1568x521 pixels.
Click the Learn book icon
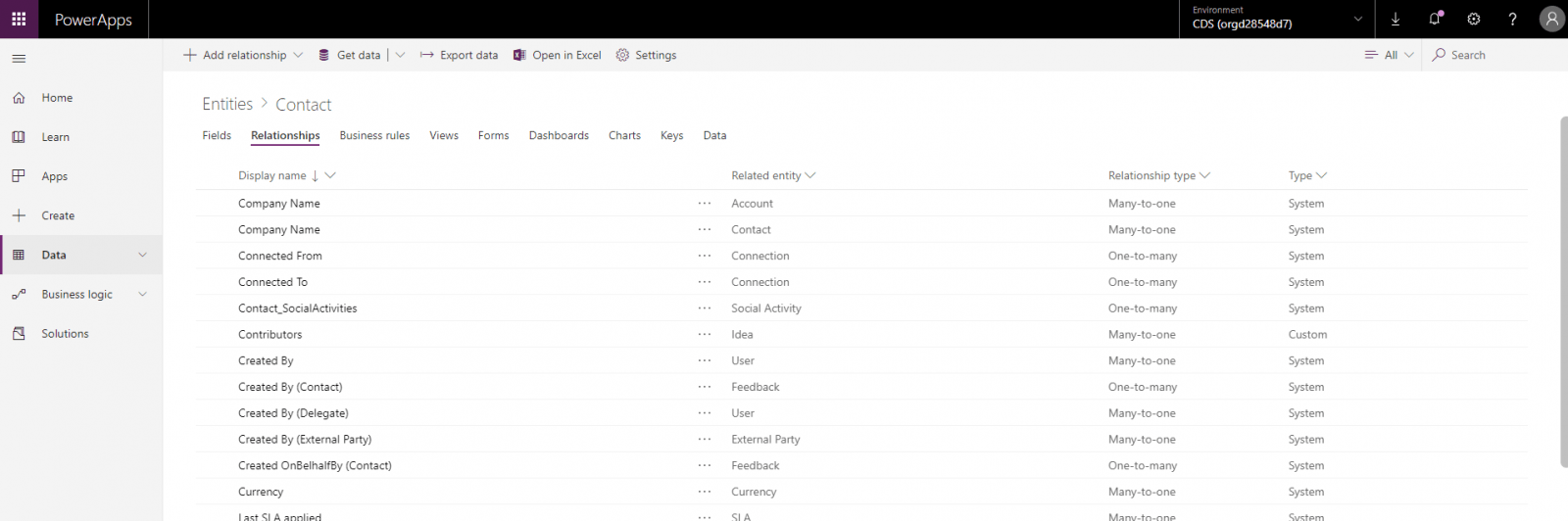coord(19,137)
